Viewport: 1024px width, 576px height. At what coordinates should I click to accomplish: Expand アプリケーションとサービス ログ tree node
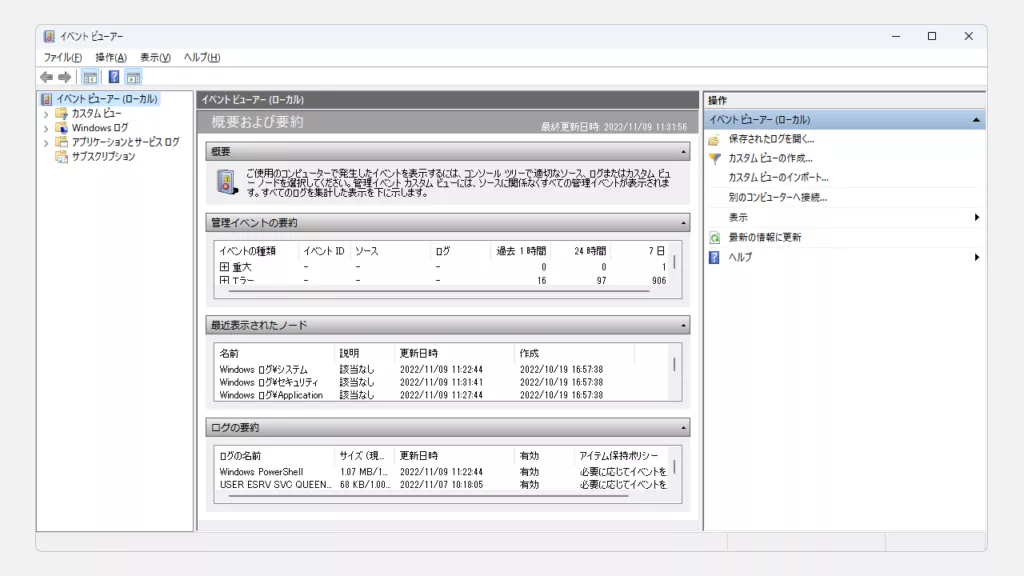point(46,143)
